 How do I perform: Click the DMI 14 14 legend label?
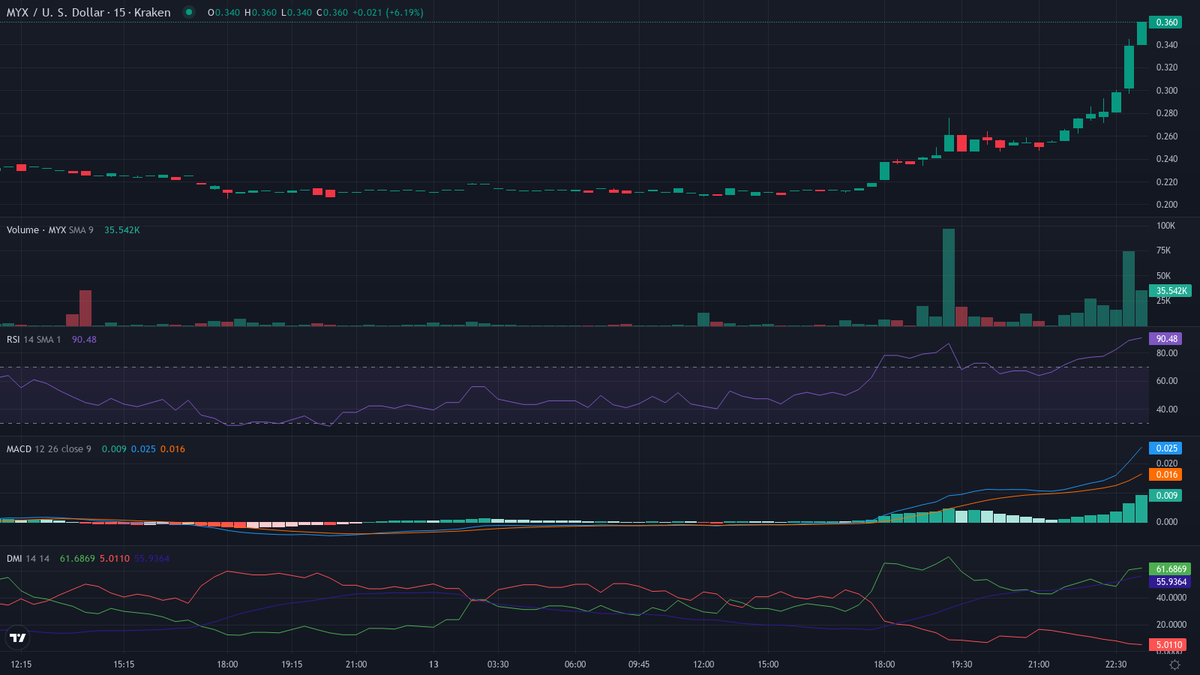coord(29,559)
